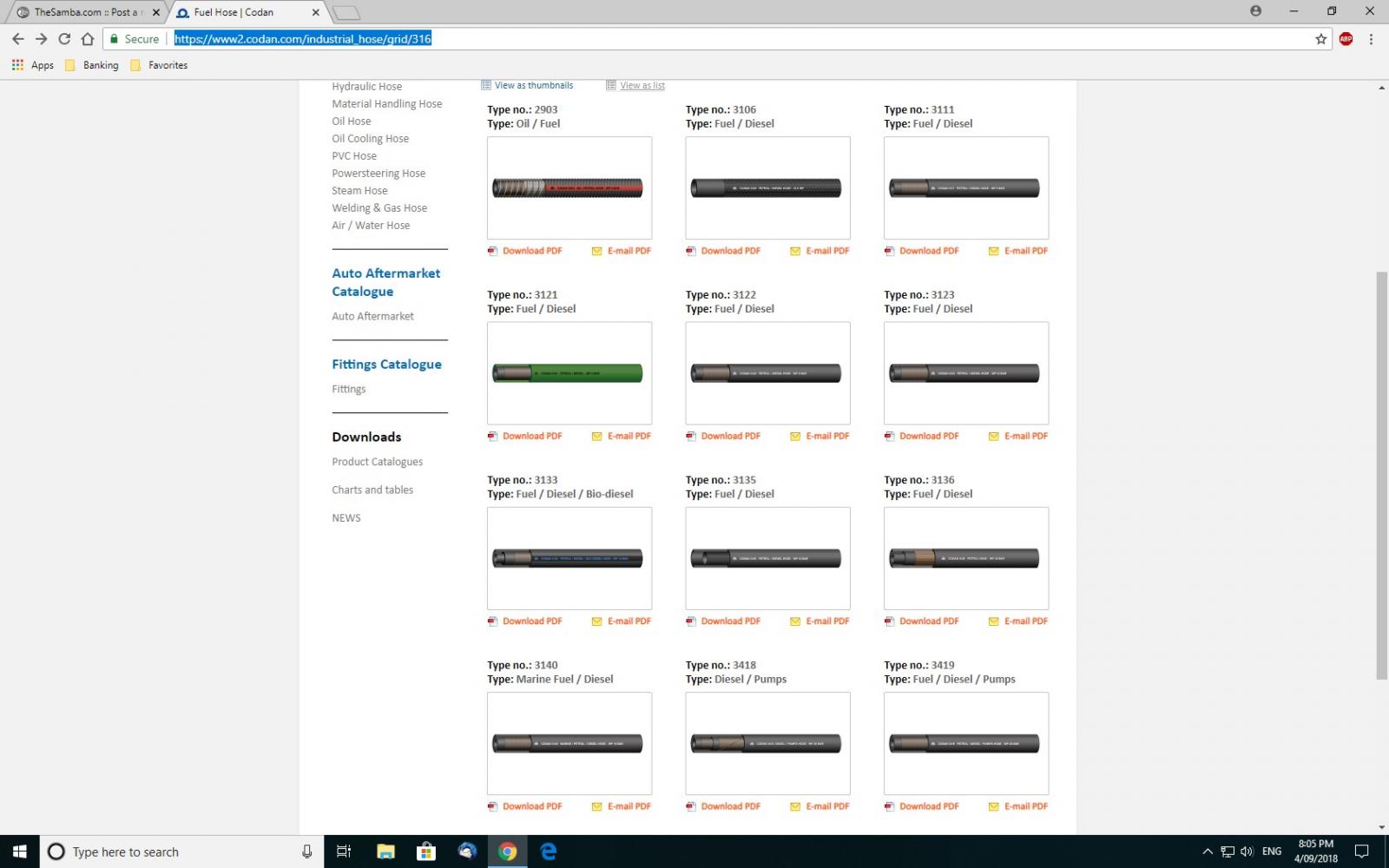Image resolution: width=1389 pixels, height=868 pixels.
Task: Click the browser home icon
Action: coord(88,39)
